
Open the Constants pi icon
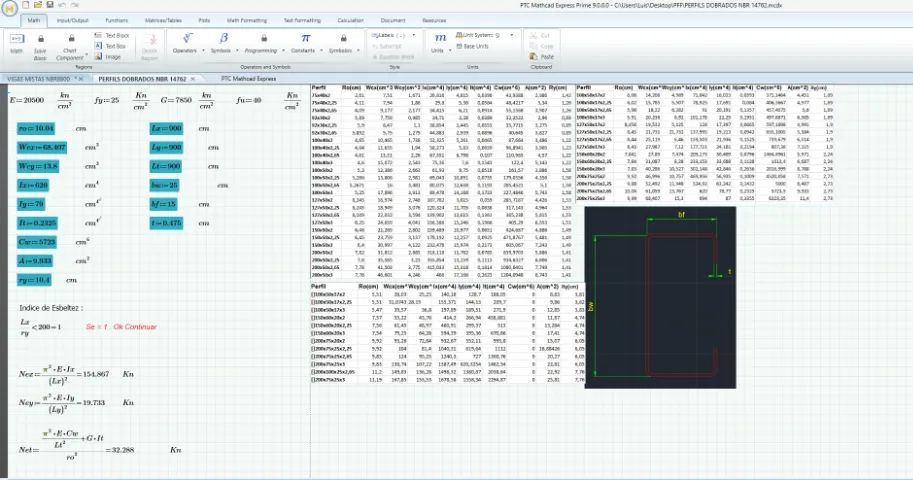306,38
